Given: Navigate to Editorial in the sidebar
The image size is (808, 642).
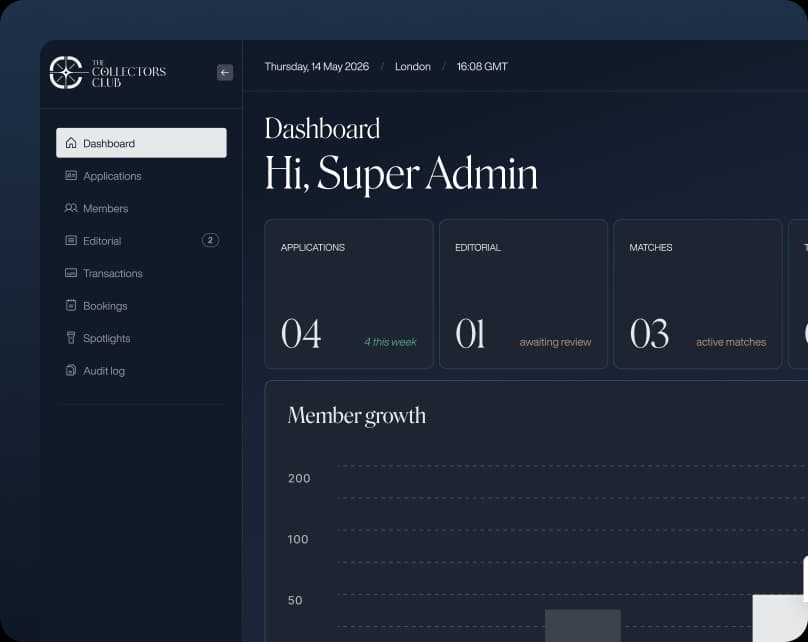Looking at the screenshot, I should (x=141, y=241).
